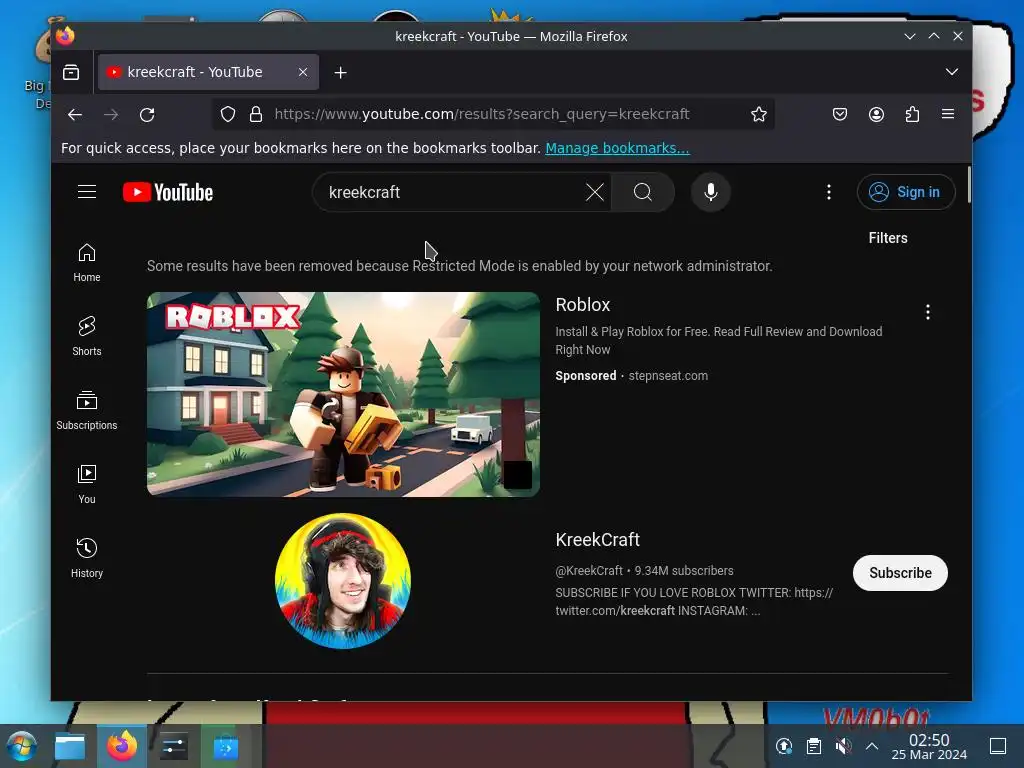
Task: Start voice search with microphone icon
Action: point(711,192)
